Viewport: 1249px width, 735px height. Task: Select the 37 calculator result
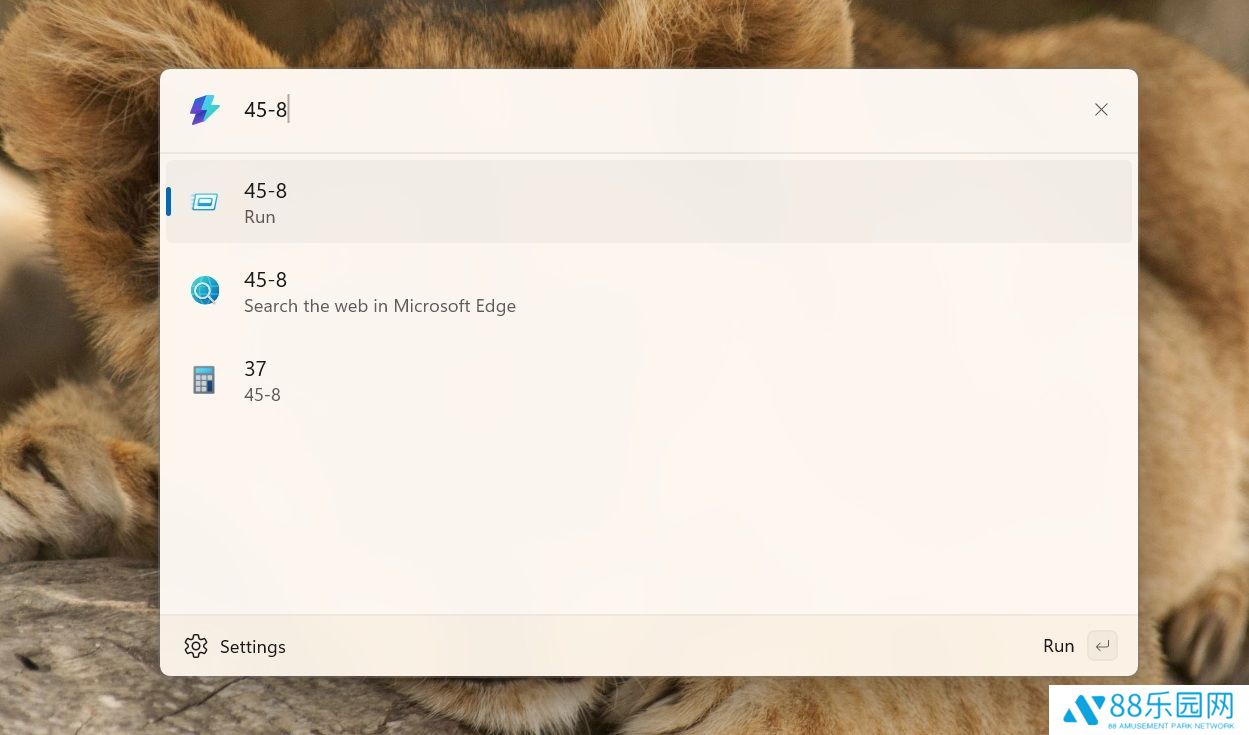click(649, 380)
